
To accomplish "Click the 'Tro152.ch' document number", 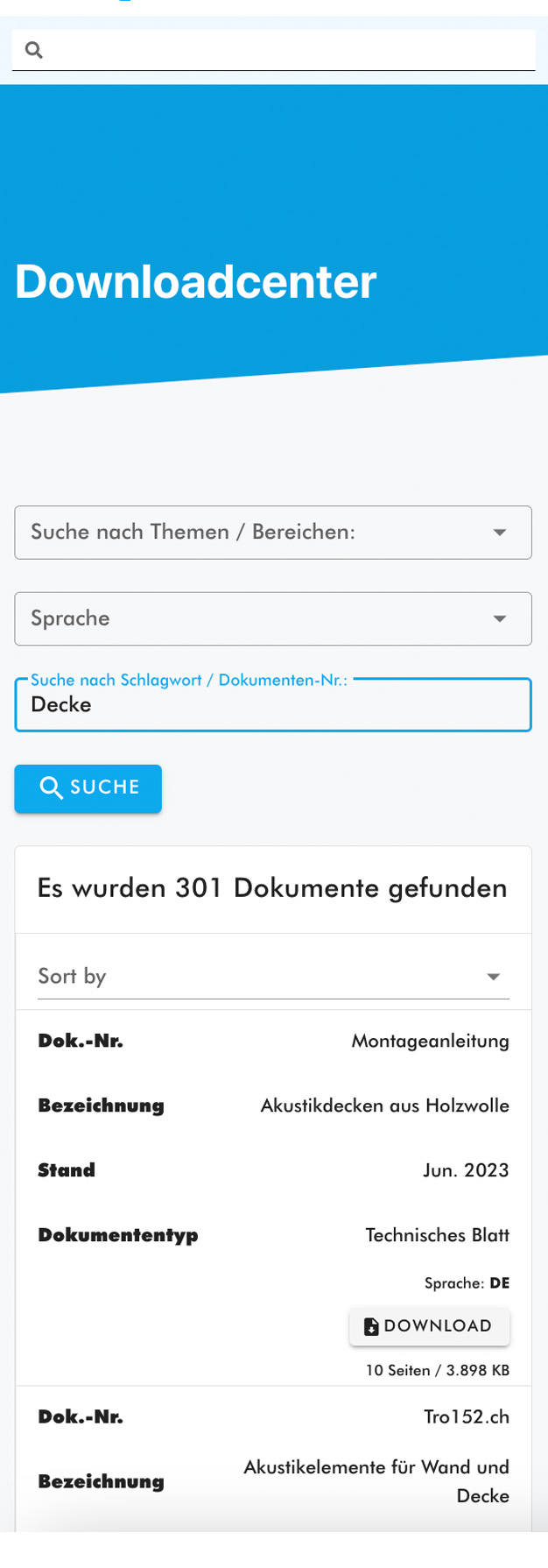I will 466,1416.
